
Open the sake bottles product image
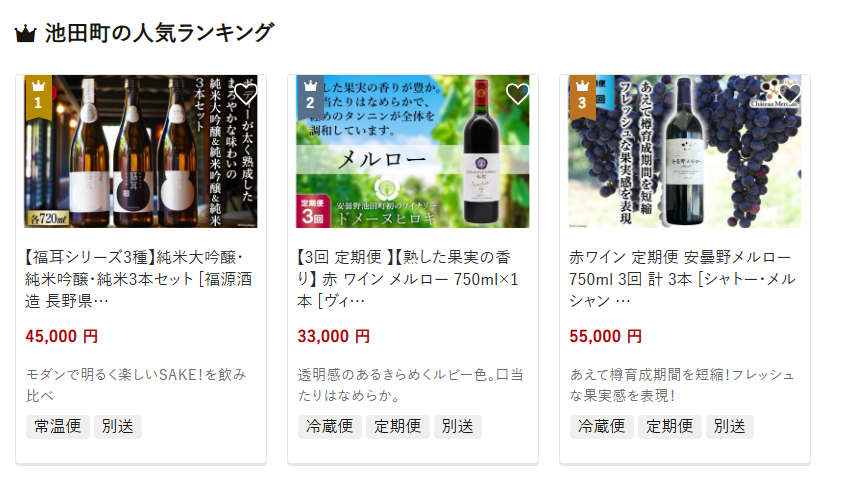tap(141, 151)
